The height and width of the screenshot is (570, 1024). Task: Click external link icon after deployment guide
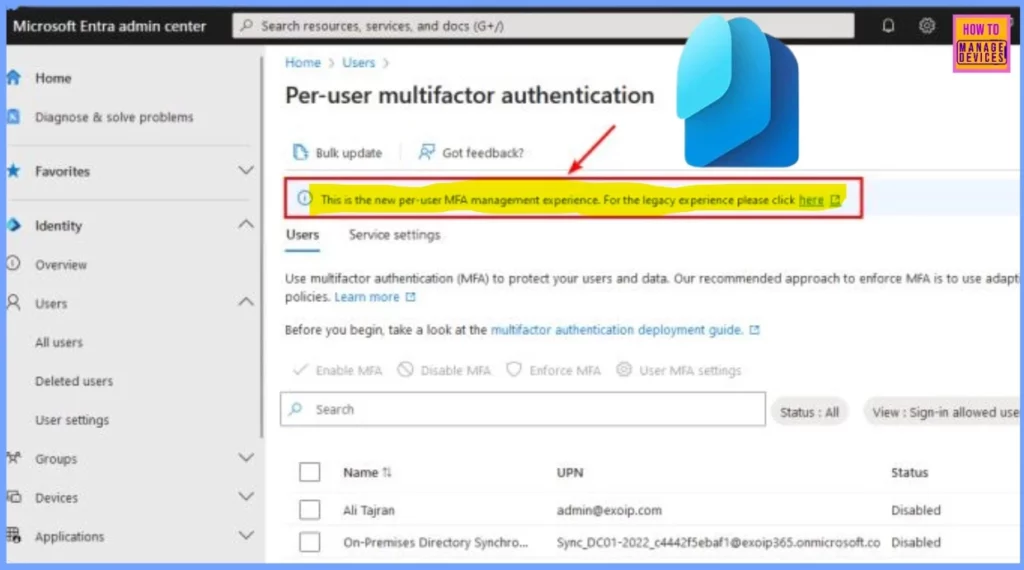click(754, 330)
